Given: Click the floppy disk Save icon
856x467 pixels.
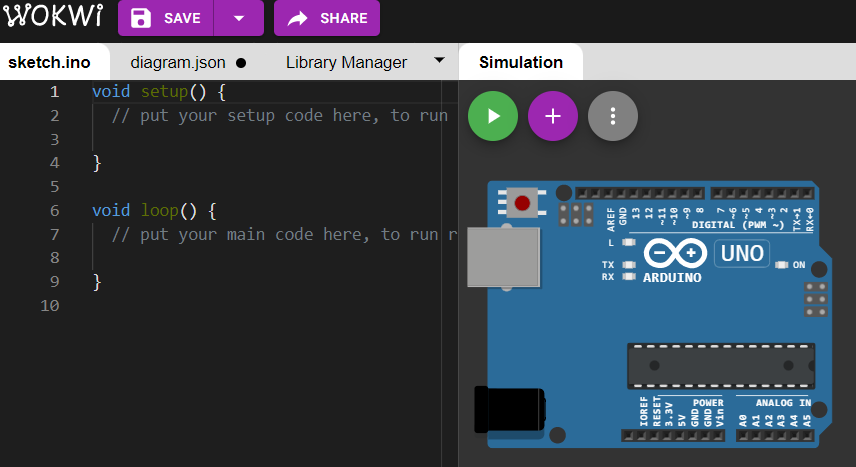Looking at the screenshot, I should click(x=141, y=18).
